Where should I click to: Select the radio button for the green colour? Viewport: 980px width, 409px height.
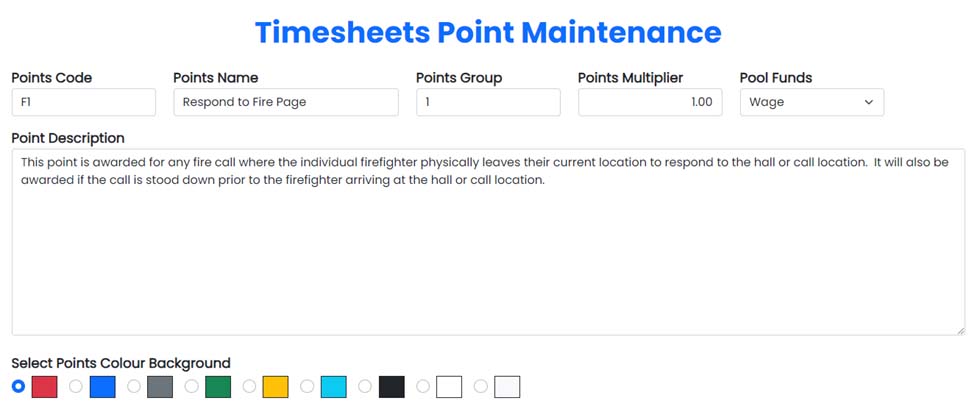192,386
